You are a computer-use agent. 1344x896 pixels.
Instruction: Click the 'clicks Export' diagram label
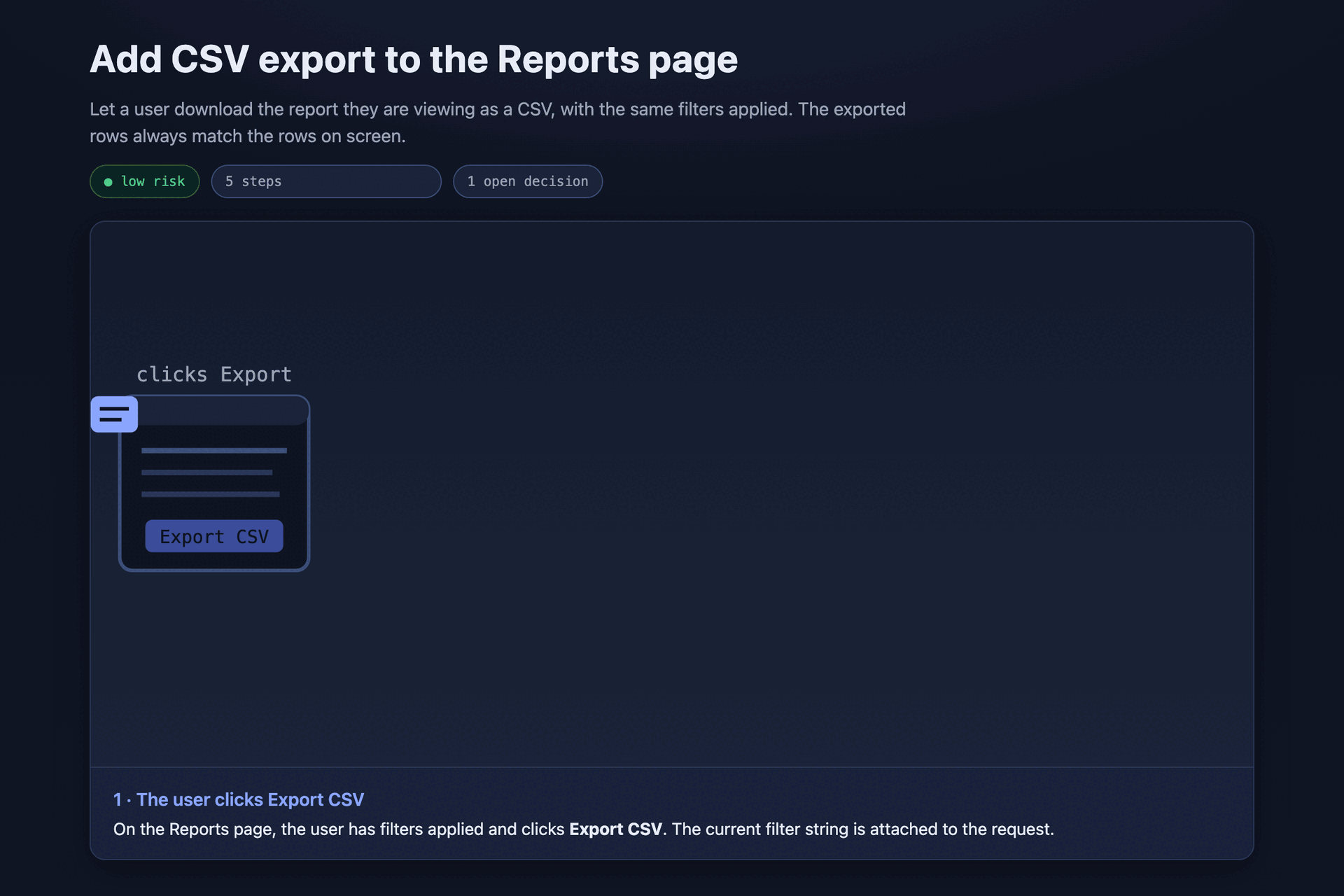coord(214,374)
